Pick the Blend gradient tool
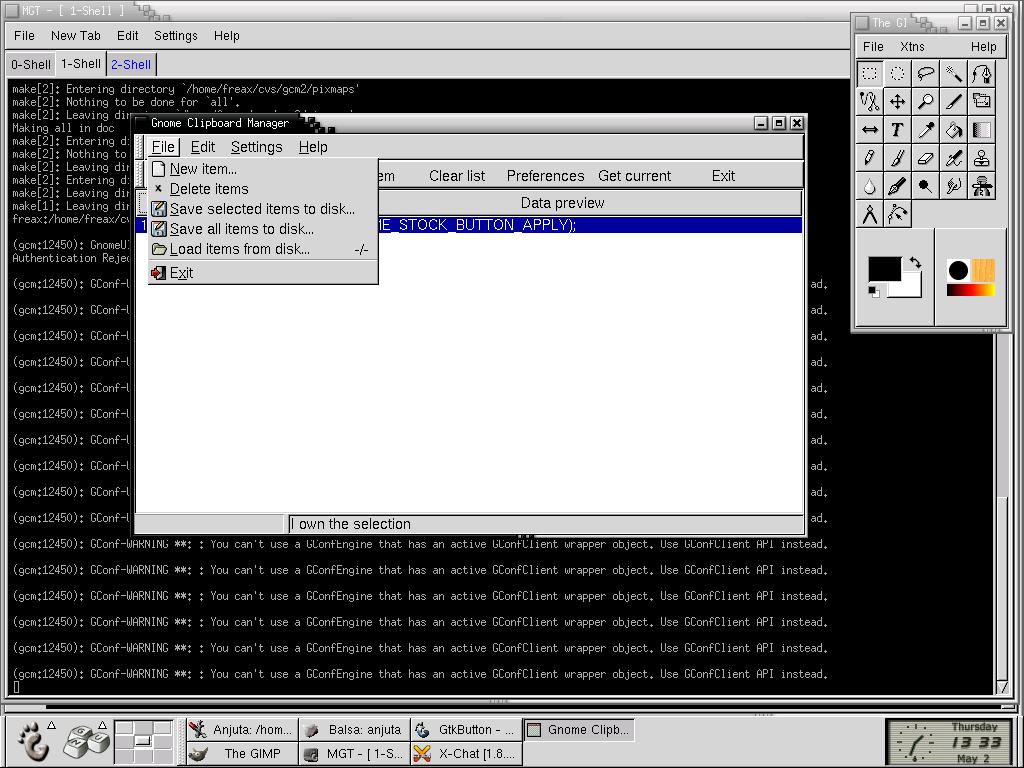The image size is (1024, 768). pos(982,129)
